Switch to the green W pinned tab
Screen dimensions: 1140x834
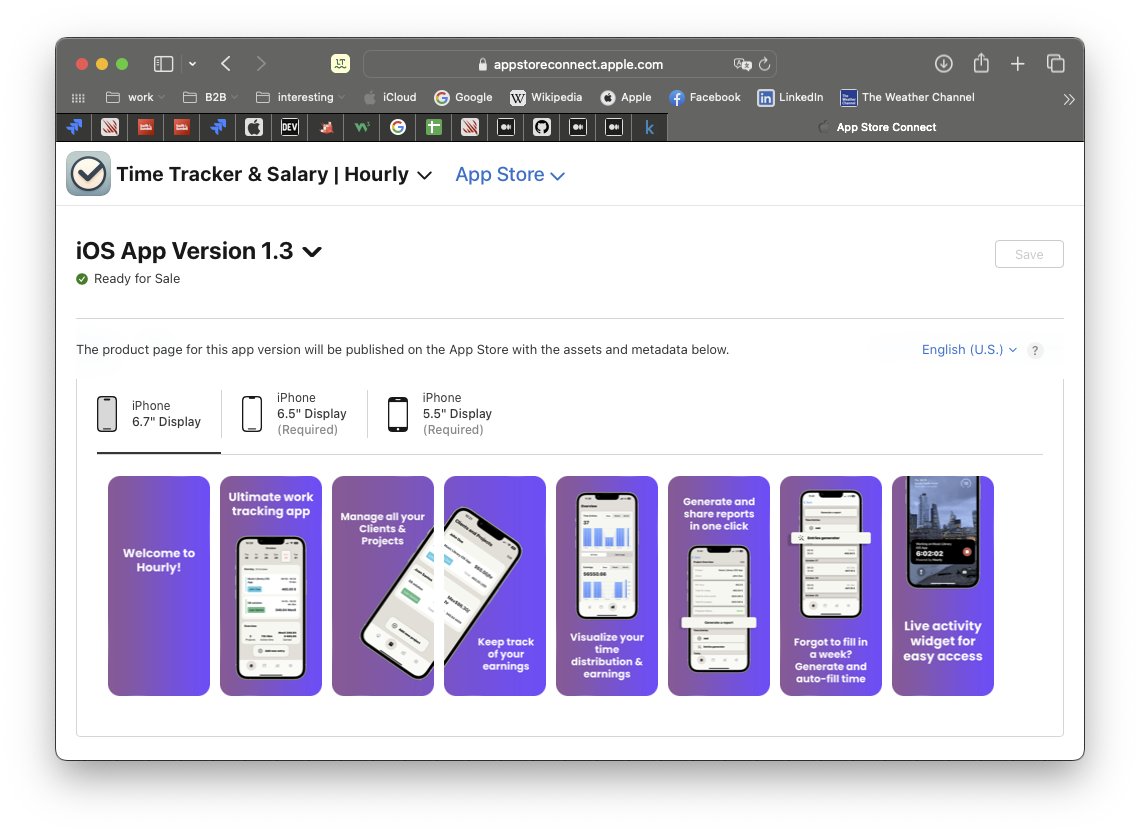pyautogui.click(x=361, y=127)
